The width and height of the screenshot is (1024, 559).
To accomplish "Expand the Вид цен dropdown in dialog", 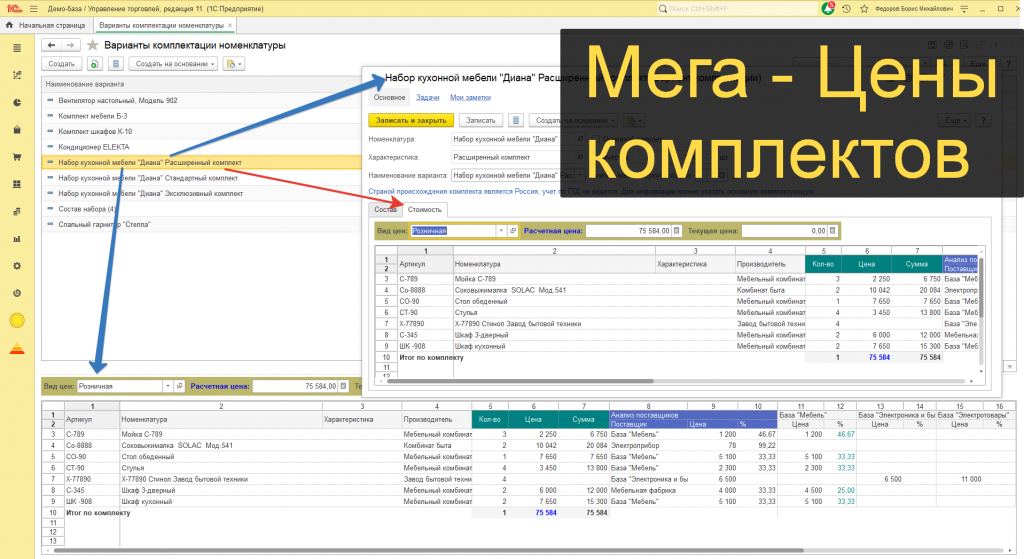I will (501, 231).
